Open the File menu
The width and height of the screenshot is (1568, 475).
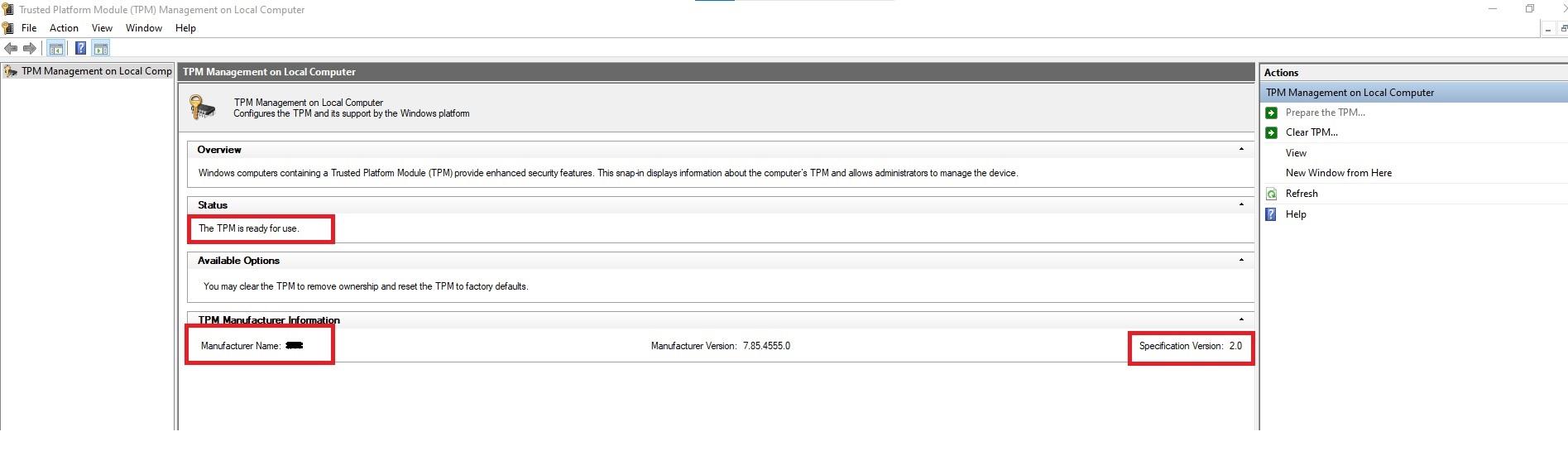click(29, 28)
